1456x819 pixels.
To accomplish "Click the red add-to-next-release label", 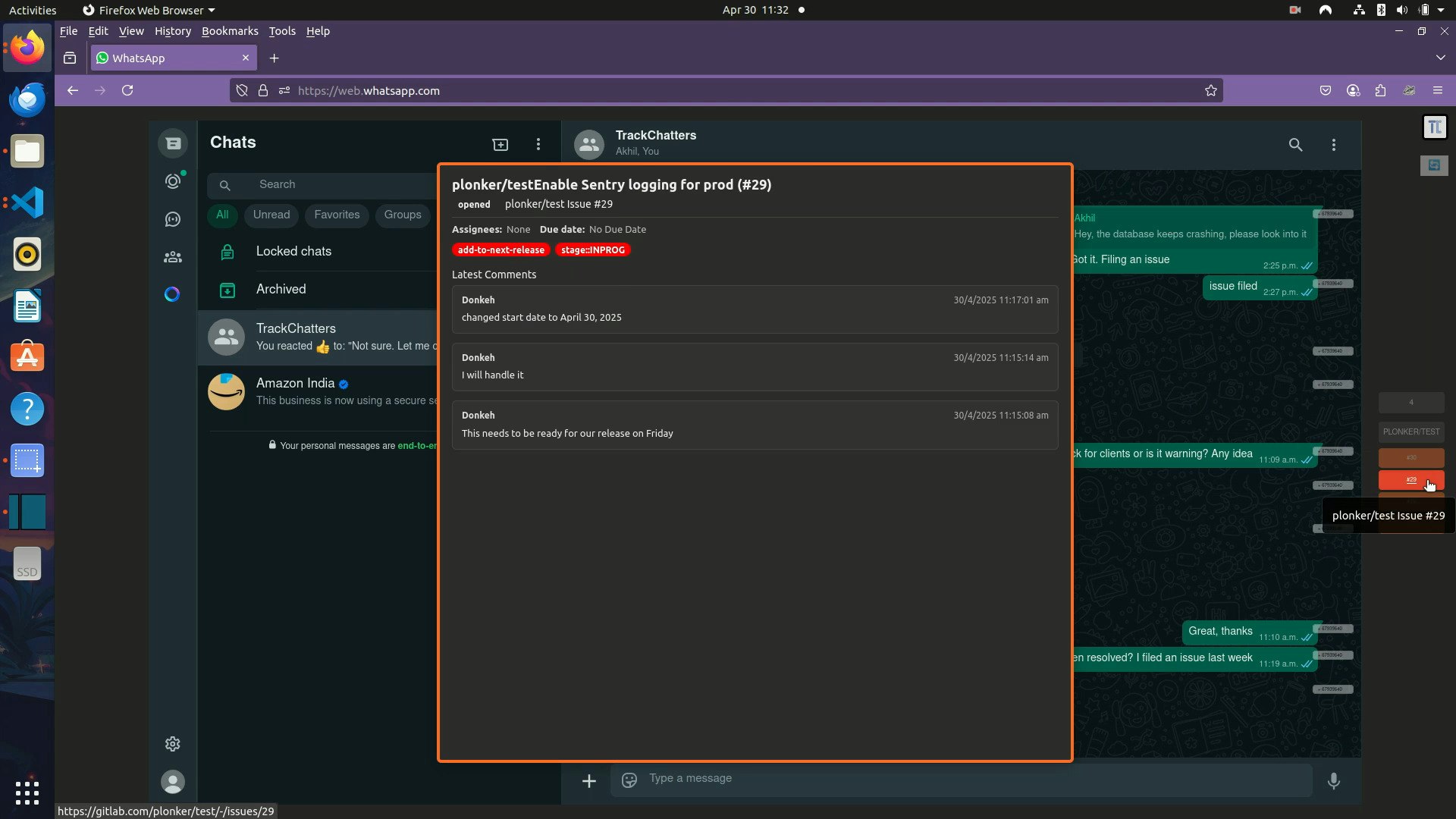I will point(501,249).
